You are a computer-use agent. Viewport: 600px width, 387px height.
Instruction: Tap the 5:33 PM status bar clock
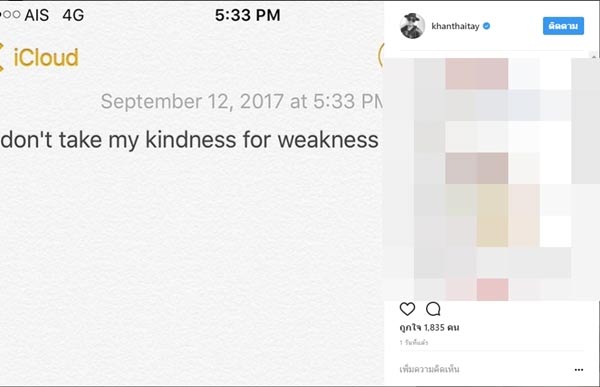[248, 15]
